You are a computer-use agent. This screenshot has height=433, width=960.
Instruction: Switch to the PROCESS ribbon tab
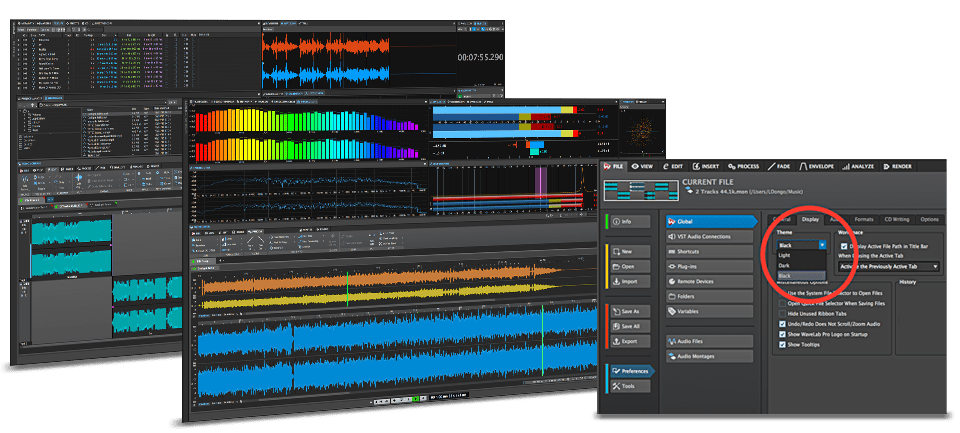(744, 166)
